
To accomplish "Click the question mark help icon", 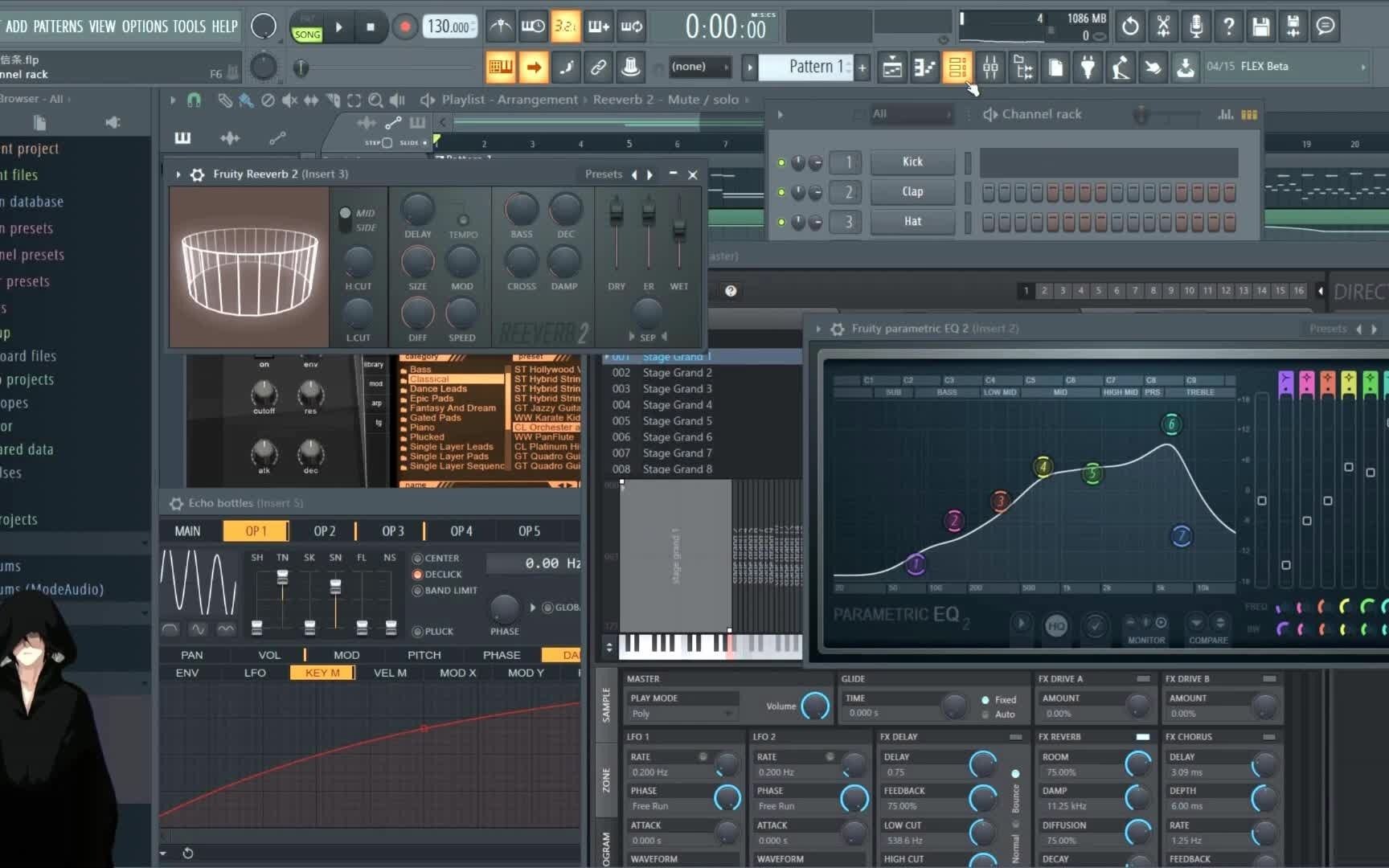I will [1228, 27].
